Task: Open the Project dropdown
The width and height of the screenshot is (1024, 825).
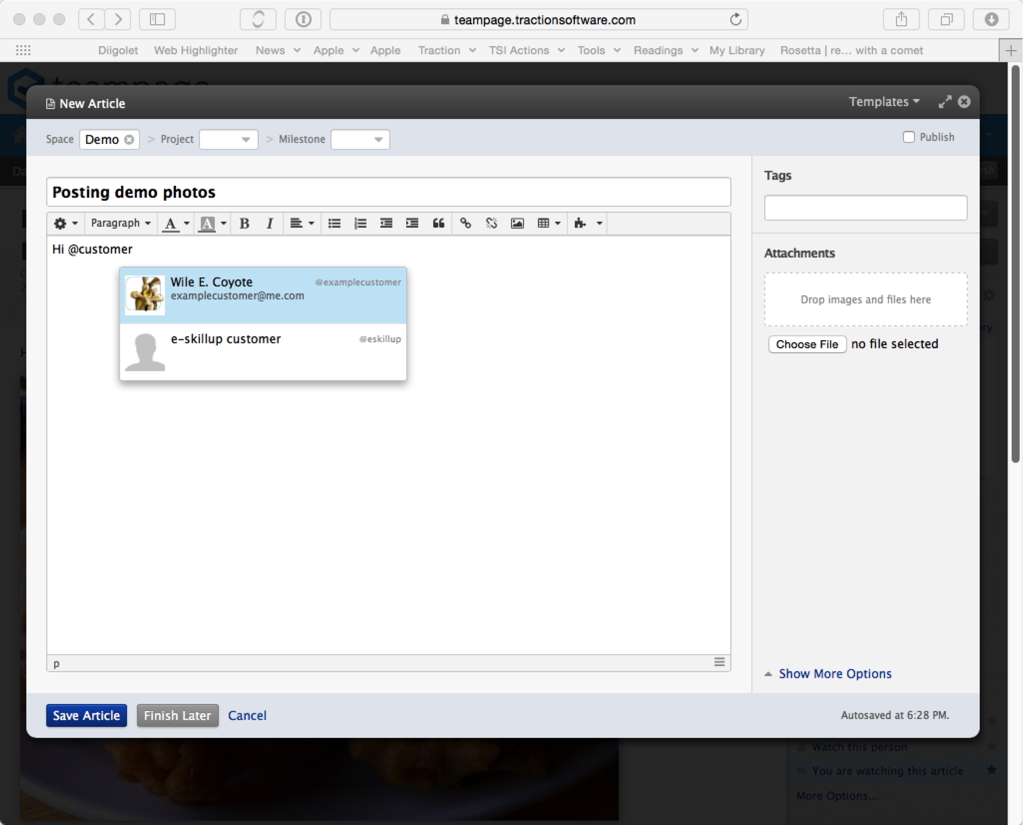Action: pyautogui.click(x=229, y=140)
